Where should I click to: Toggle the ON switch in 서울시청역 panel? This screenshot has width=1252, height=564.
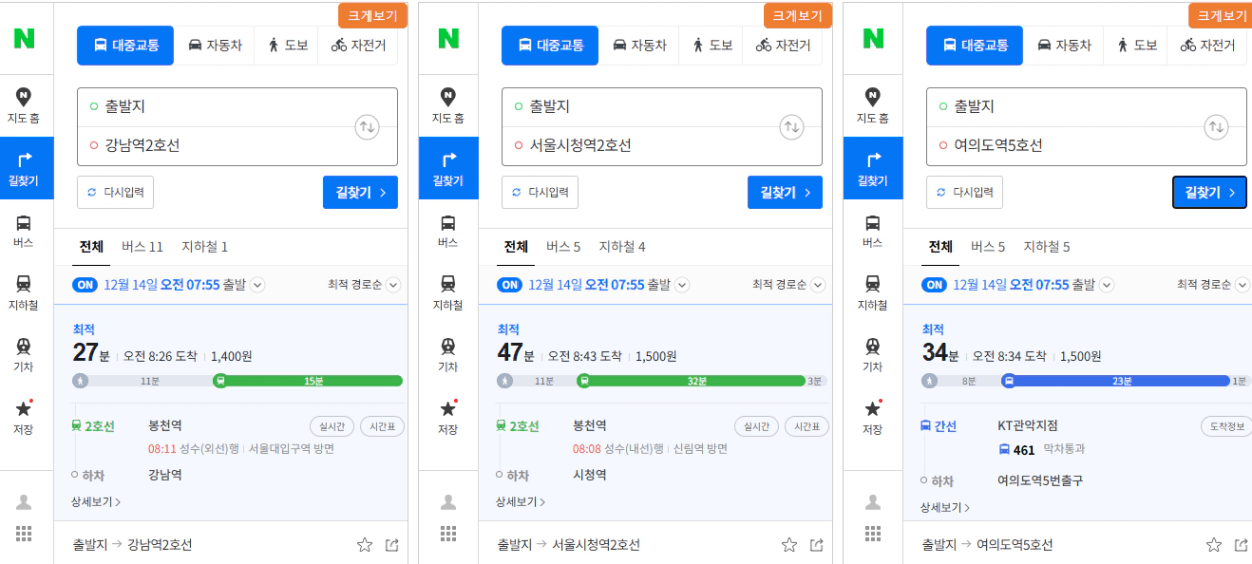(510, 285)
